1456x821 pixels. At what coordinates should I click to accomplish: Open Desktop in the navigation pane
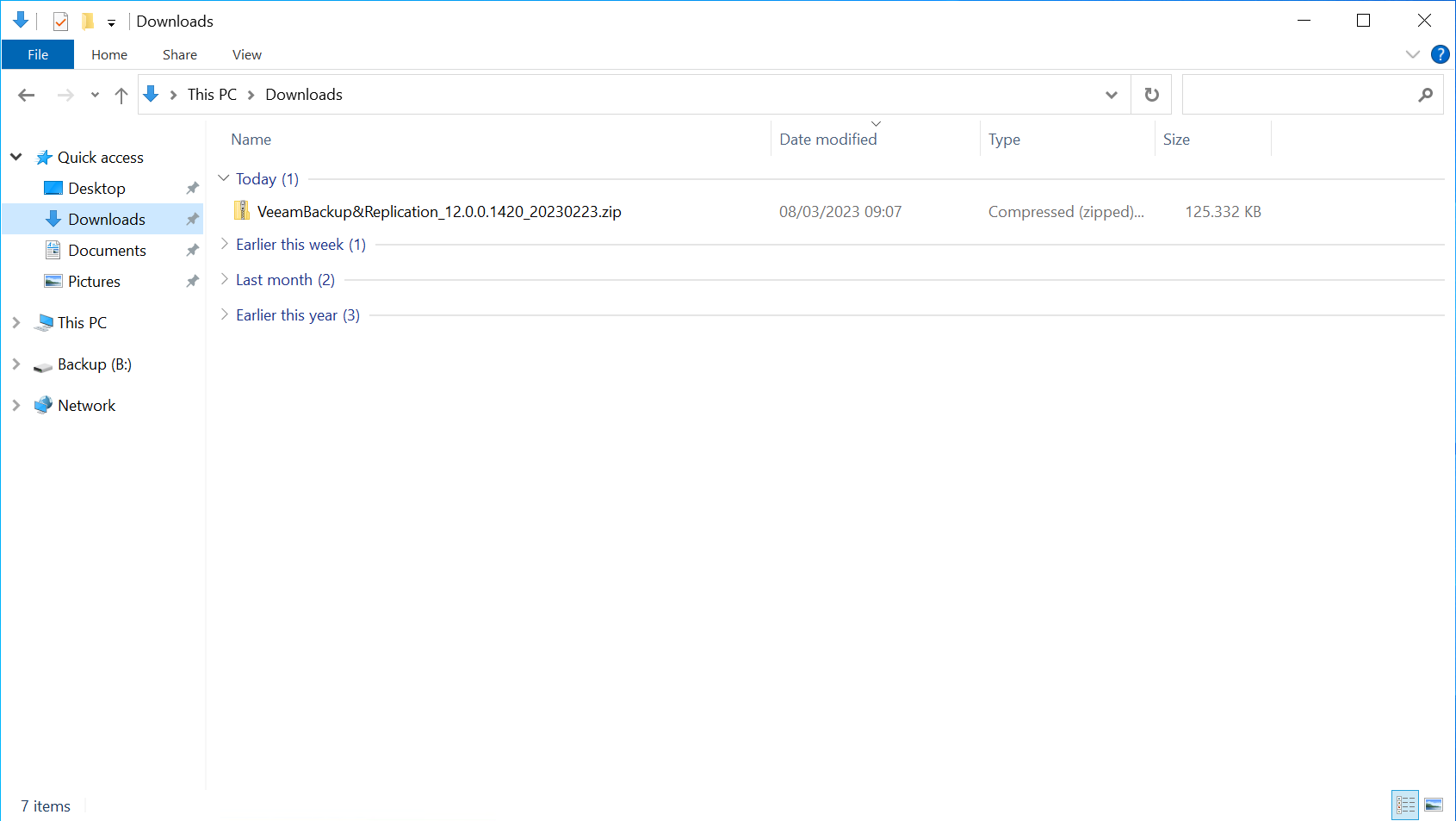96,189
